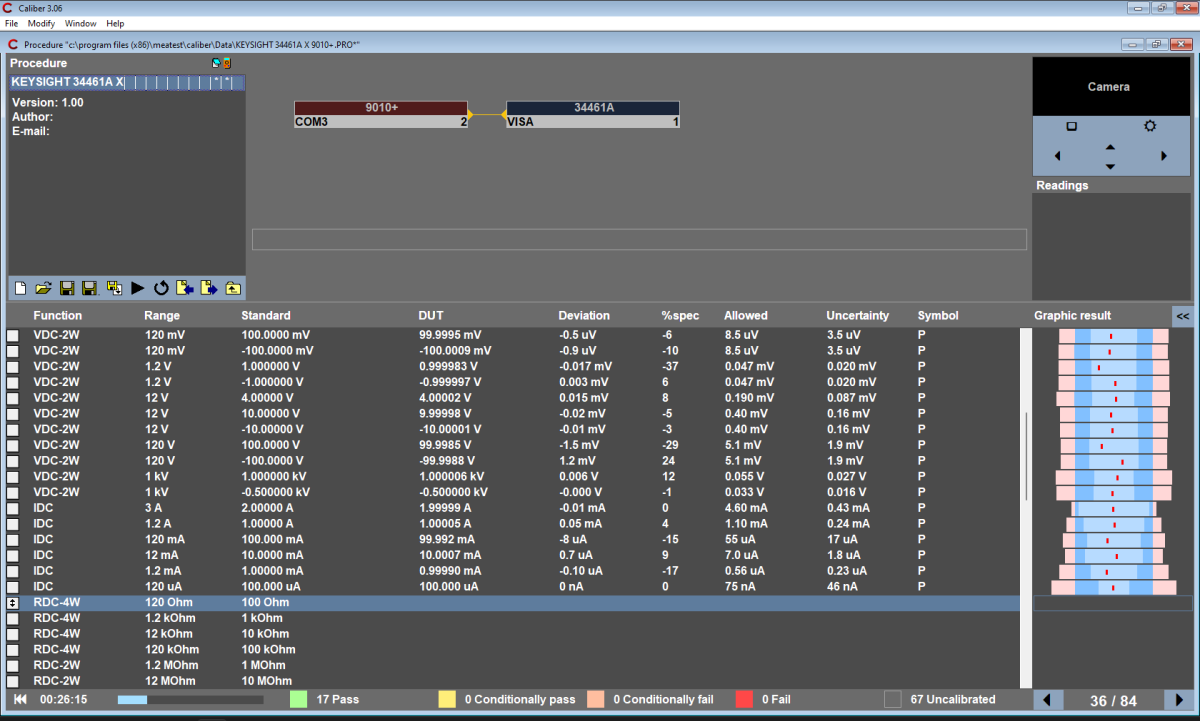Move camera right with right arrow
The image size is (1200, 721).
1163,156
